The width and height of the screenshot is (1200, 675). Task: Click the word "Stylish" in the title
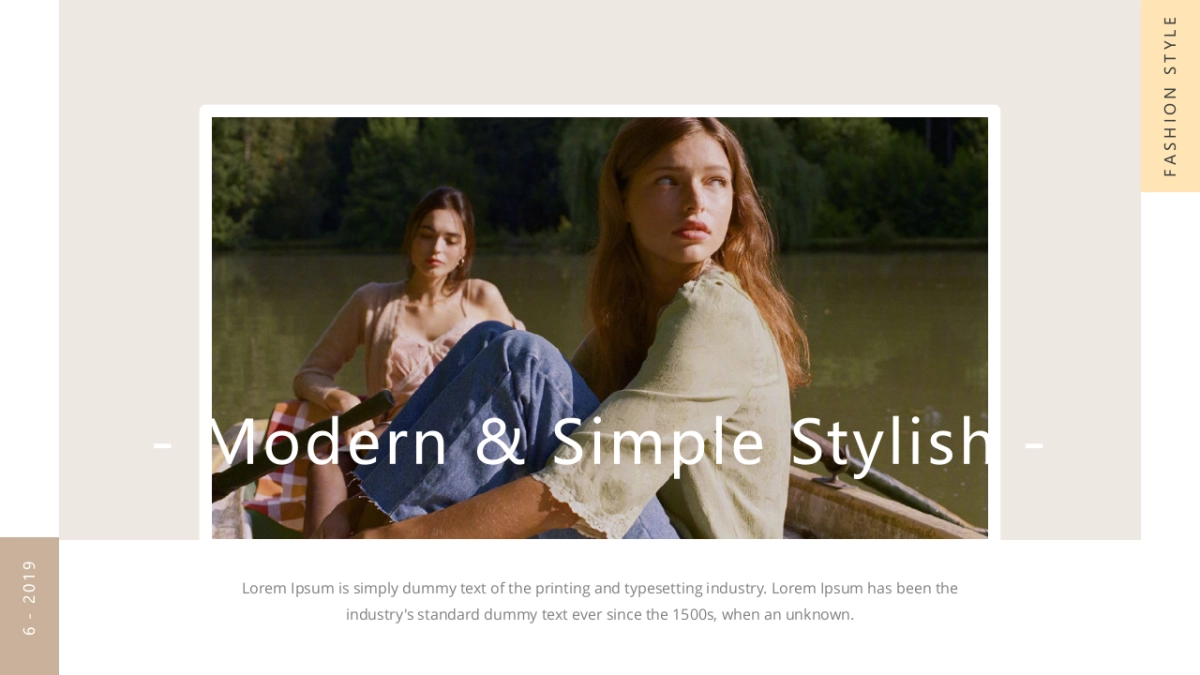[x=892, y=444]
